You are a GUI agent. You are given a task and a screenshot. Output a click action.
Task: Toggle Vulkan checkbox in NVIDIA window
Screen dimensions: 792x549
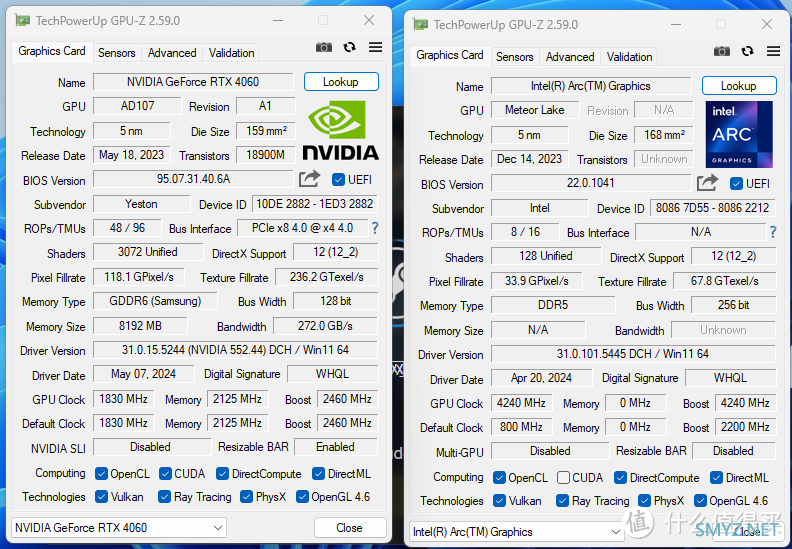coord(102,497)
